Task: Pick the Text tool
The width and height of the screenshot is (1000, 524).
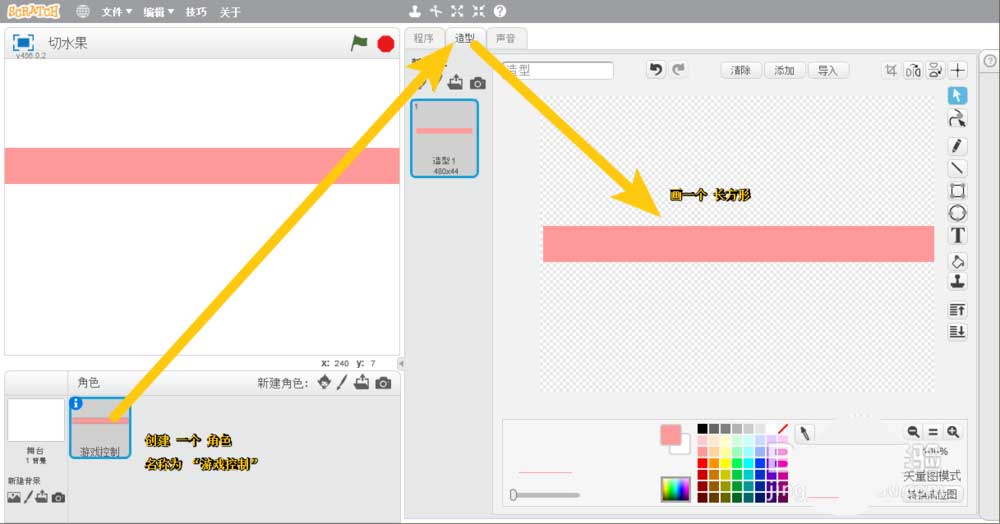Action: click(x=957, y=236)
